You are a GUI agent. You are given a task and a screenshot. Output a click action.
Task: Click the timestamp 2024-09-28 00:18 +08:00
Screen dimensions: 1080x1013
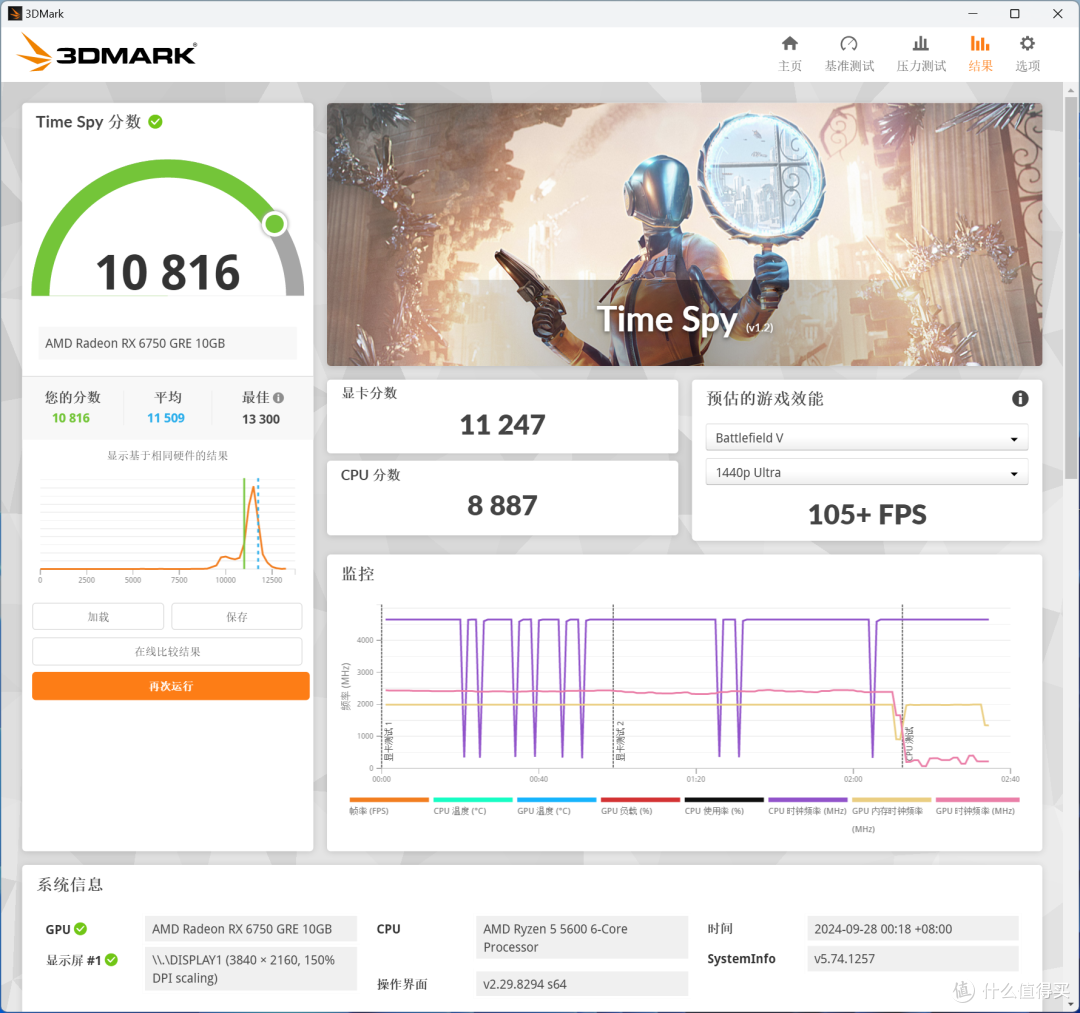(x=913, y=928)
